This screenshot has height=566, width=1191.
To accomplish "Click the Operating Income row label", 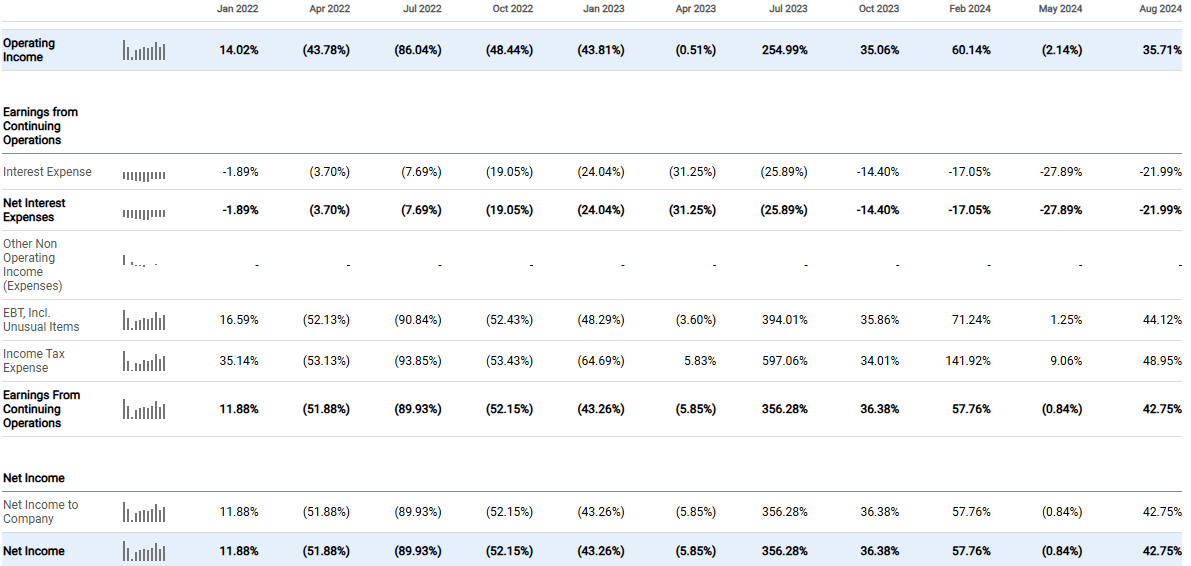I will pyautogui.click(x=29, y=51).
